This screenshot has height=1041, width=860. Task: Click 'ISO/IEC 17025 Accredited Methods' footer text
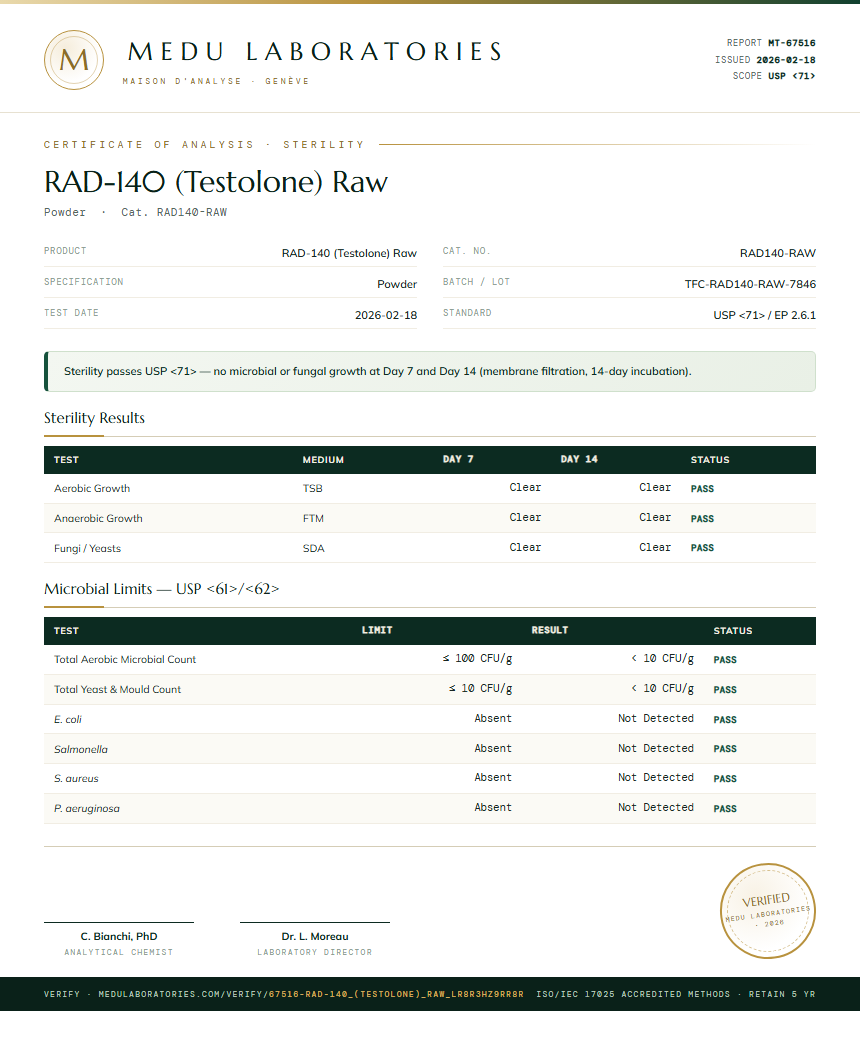pyautogui.click(x=633, y=994)
